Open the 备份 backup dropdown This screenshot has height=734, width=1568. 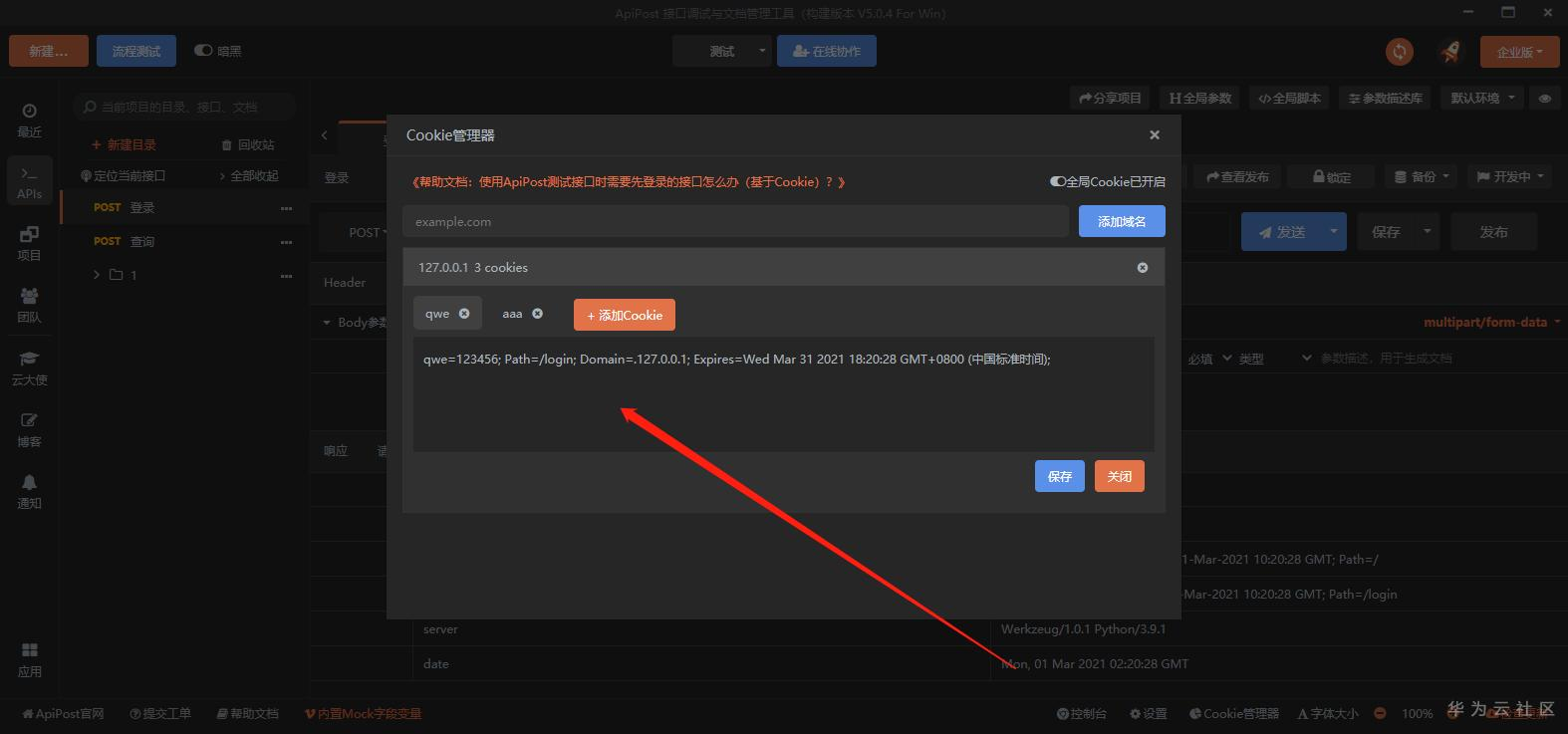(x=1422, y=176)
